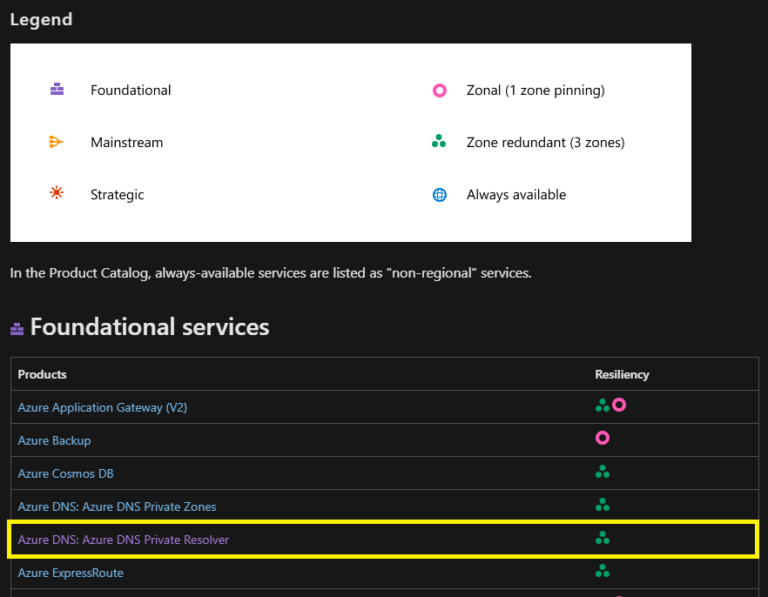Open Azure DNS Private Zones link
The height and width of the screenshot is (597, 768).
(x=117, y=507)
